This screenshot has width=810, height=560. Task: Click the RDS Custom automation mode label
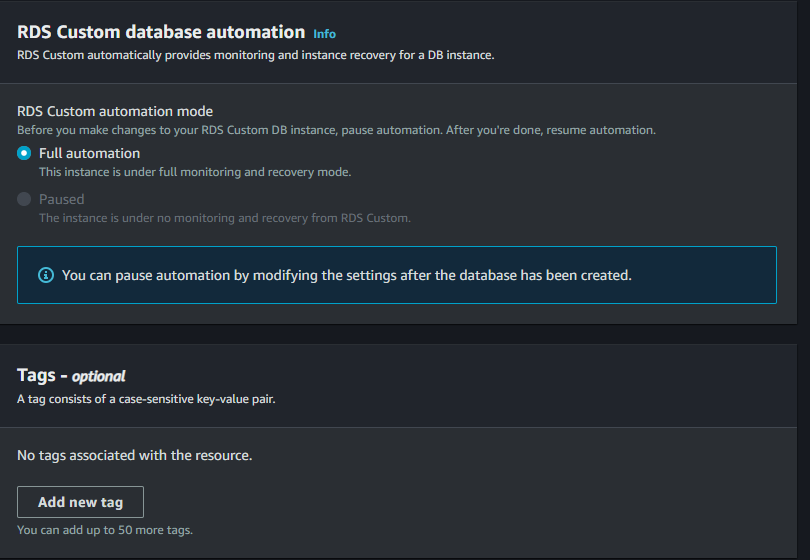point(115,112)
